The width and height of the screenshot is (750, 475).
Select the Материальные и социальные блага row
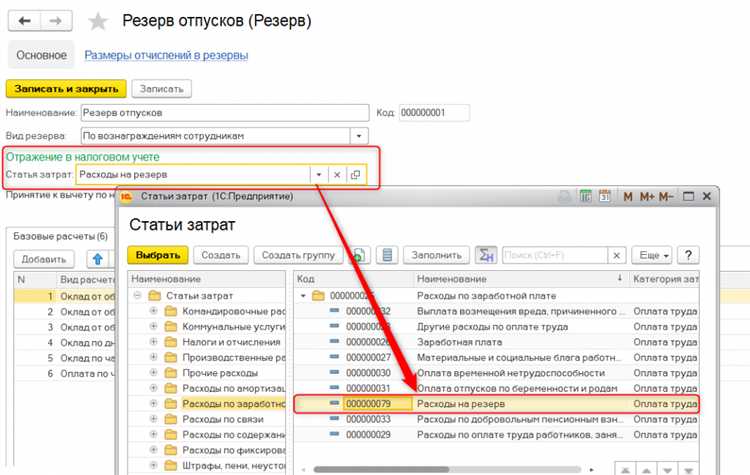[496, 357]
